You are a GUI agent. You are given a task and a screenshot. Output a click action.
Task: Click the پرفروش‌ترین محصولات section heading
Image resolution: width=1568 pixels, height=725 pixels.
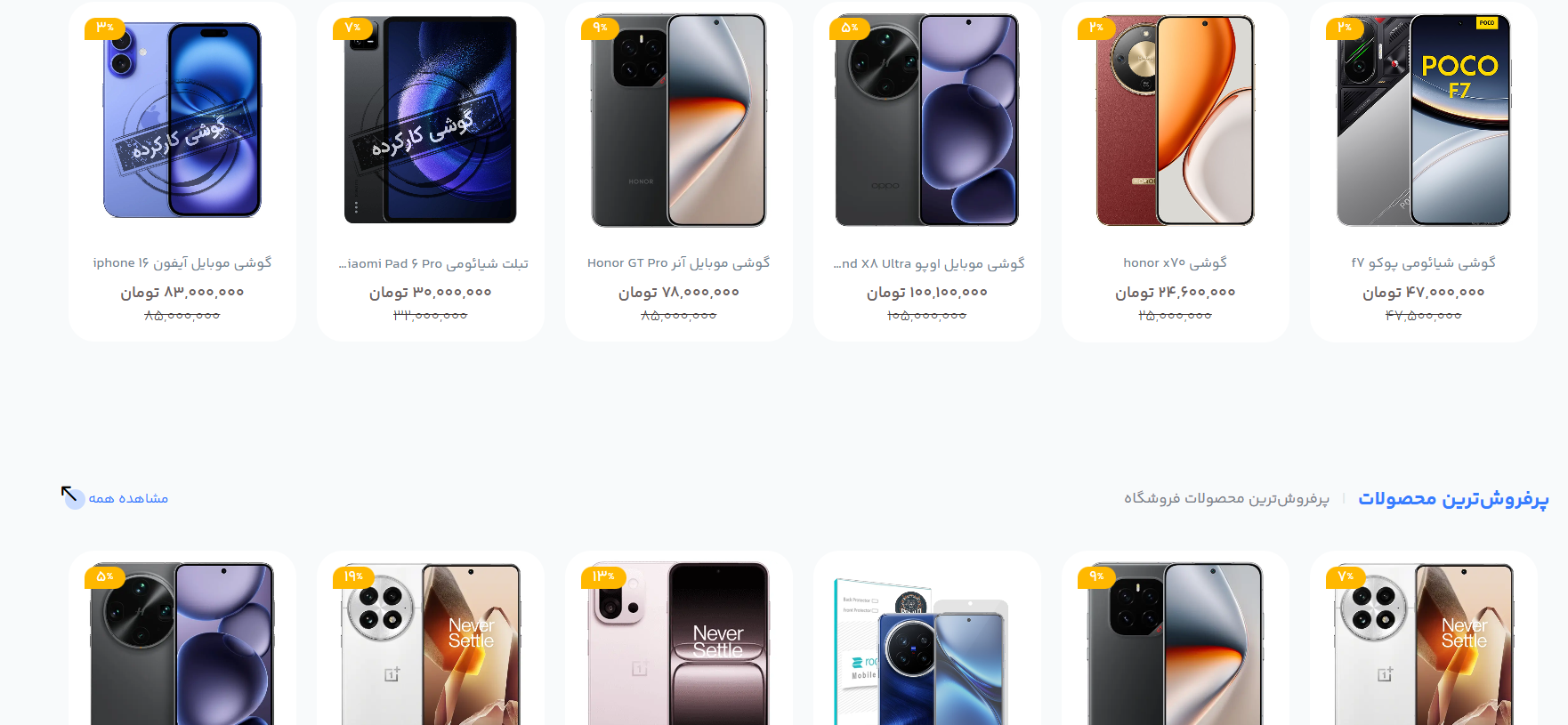tap(1453, 498)
